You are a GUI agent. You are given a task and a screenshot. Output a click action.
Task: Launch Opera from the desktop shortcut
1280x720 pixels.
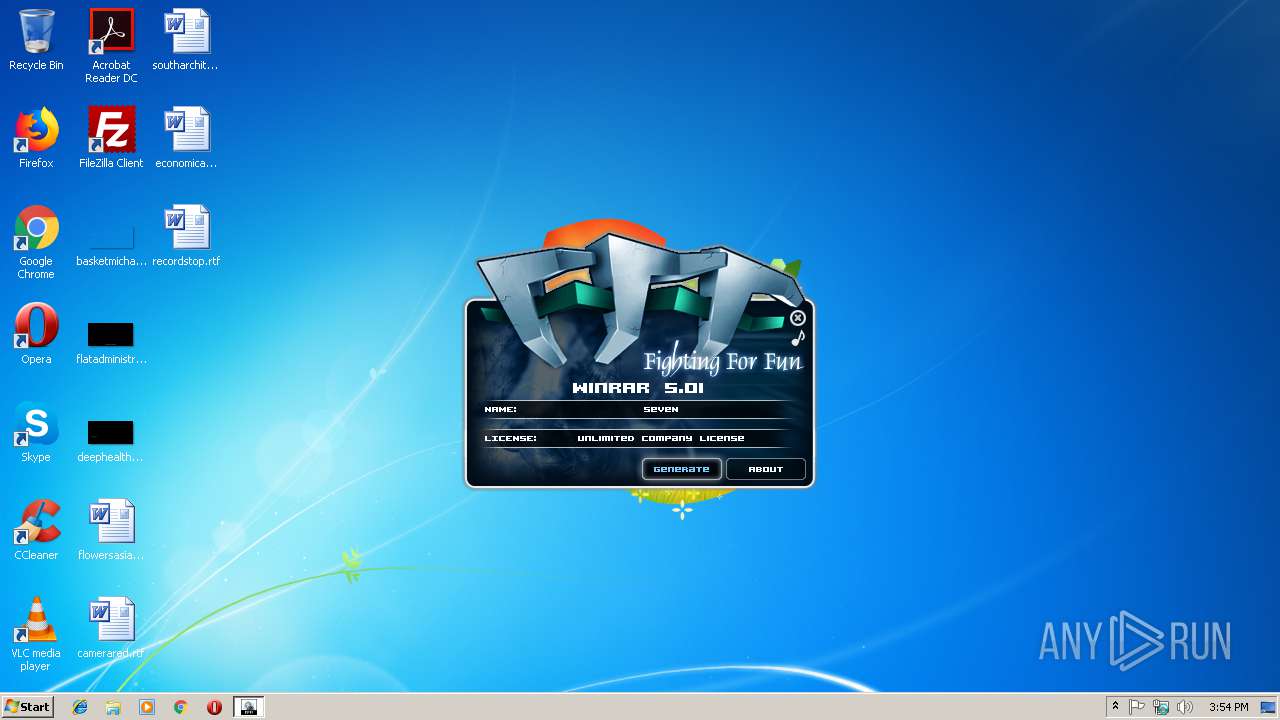point(36,334)
